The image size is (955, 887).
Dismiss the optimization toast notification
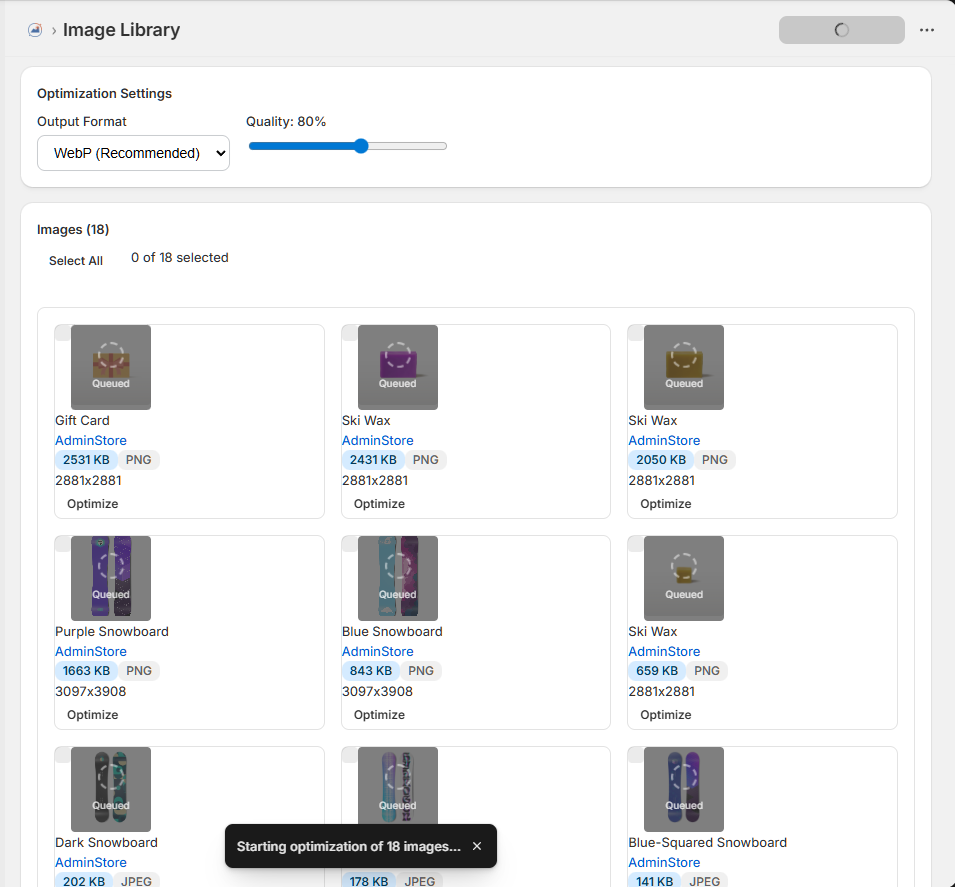coord(477,846)
